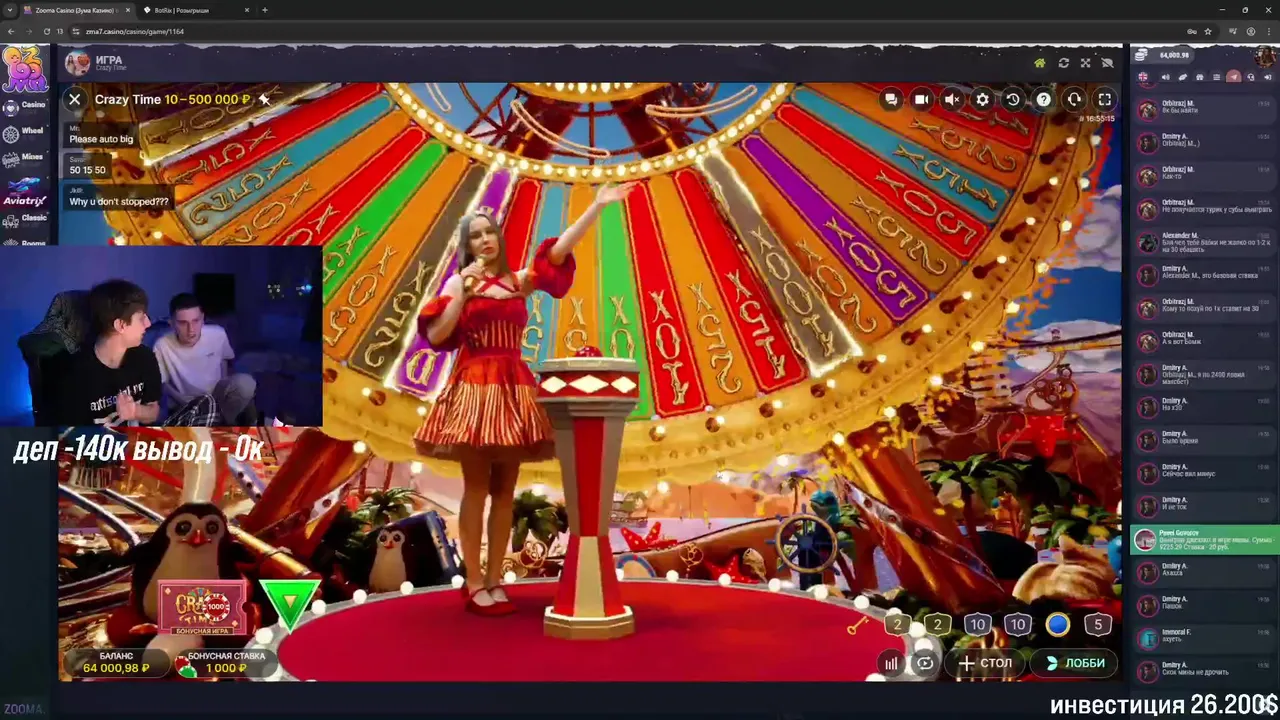Open a new browser tab with plus
This screenshot has height=720, width=1280.
[x=265, y=10]
